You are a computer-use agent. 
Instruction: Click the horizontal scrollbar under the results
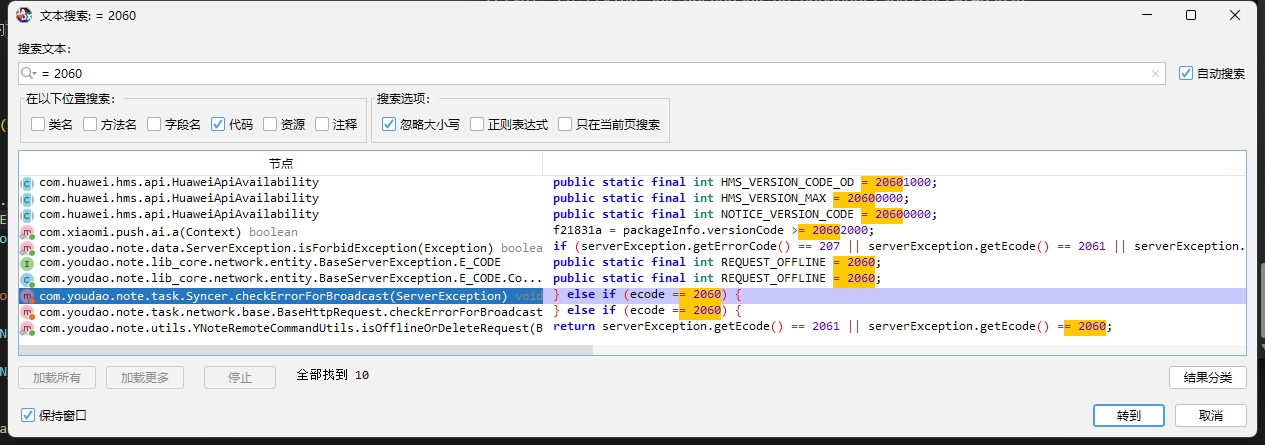[x=306, y=350]
